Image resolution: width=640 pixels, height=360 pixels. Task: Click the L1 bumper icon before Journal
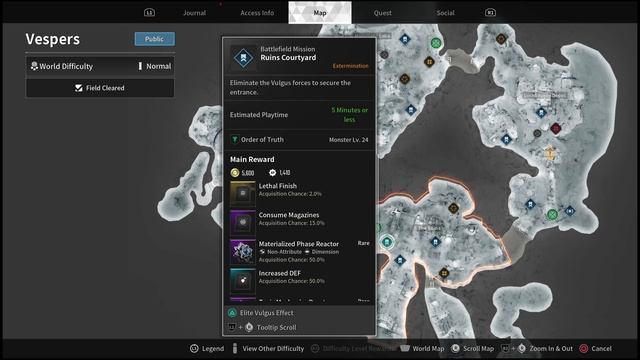tap(149, 13)
